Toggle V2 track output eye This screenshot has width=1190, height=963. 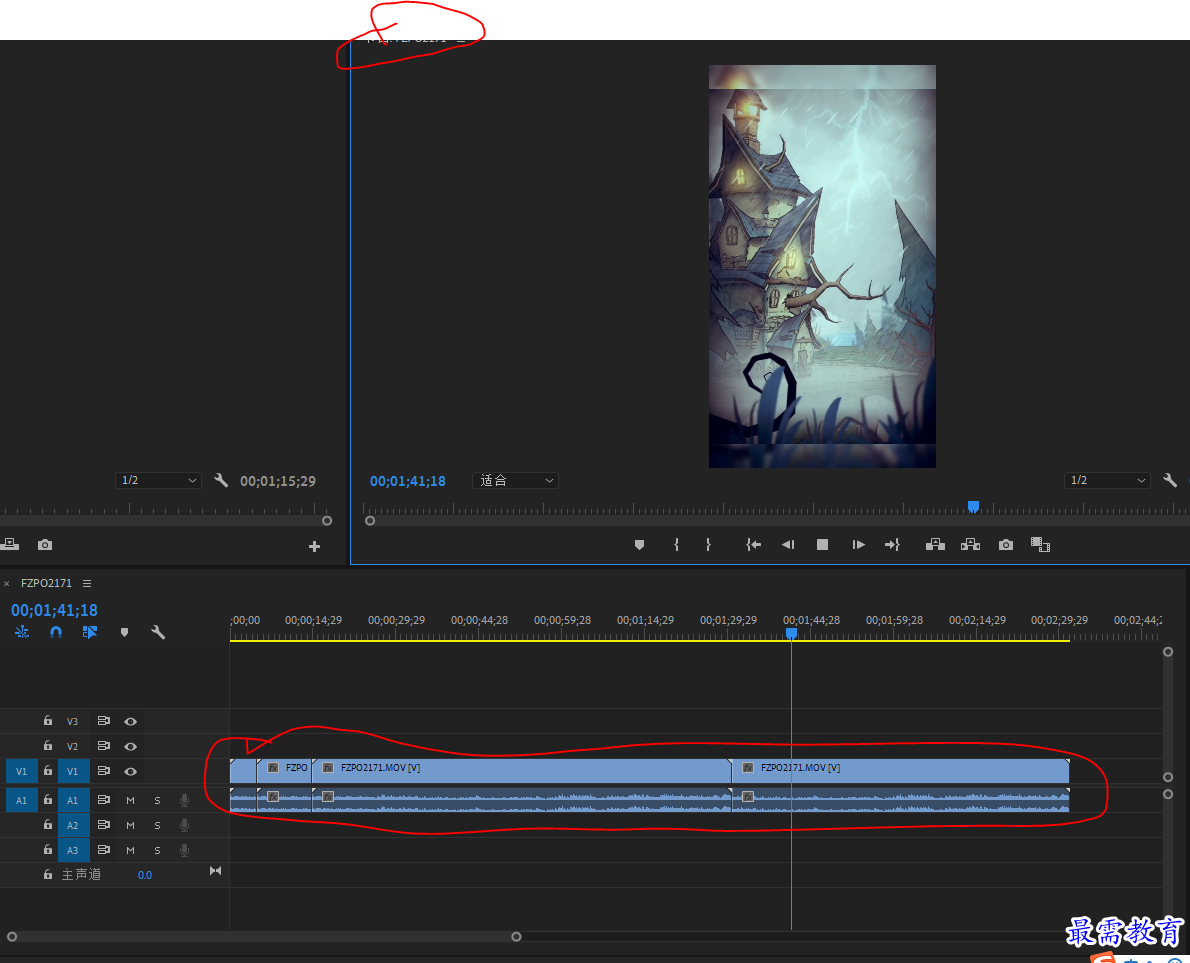click(131, 747)
